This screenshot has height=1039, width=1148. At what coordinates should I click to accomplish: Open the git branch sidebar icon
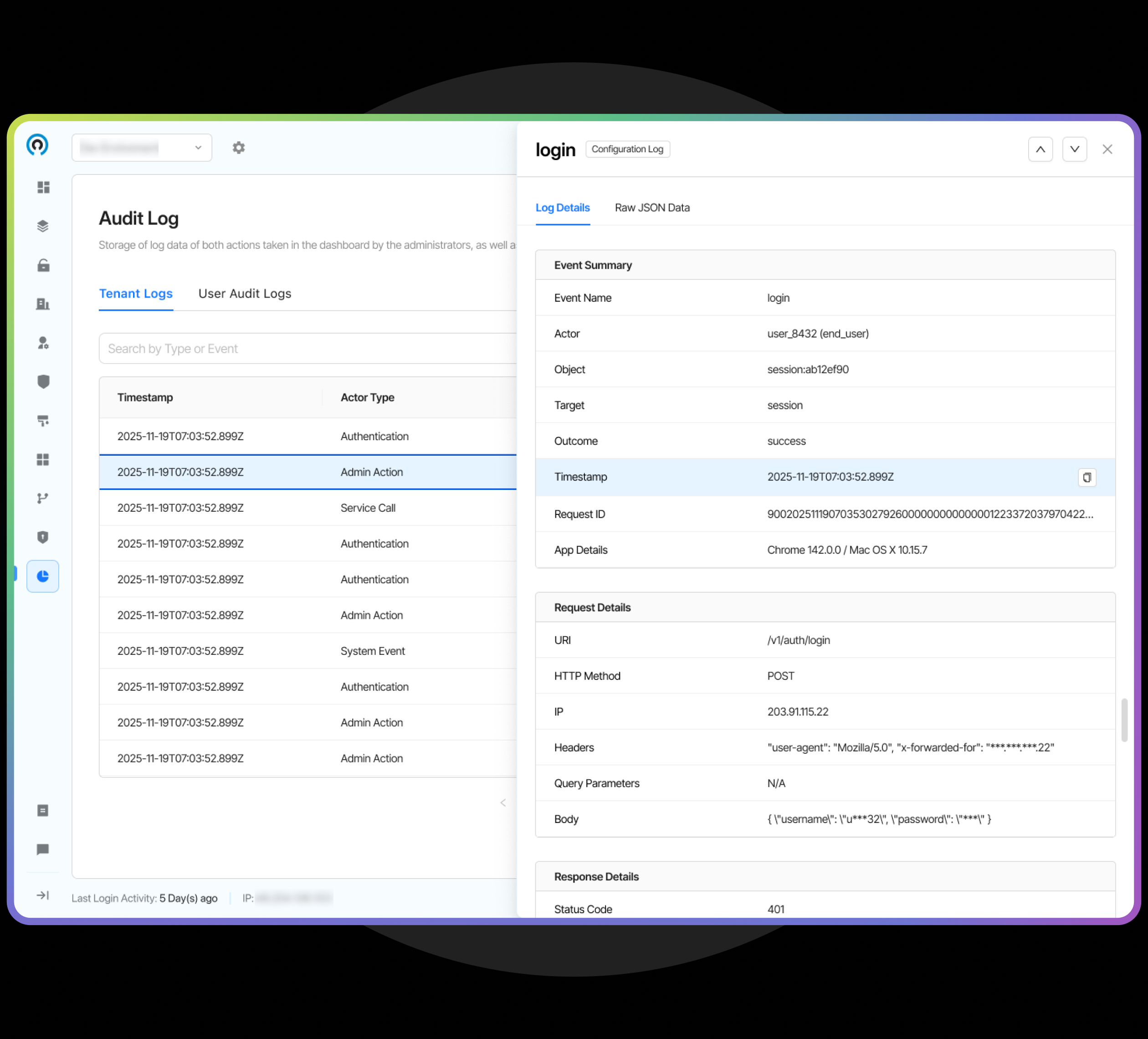point(43,499)
